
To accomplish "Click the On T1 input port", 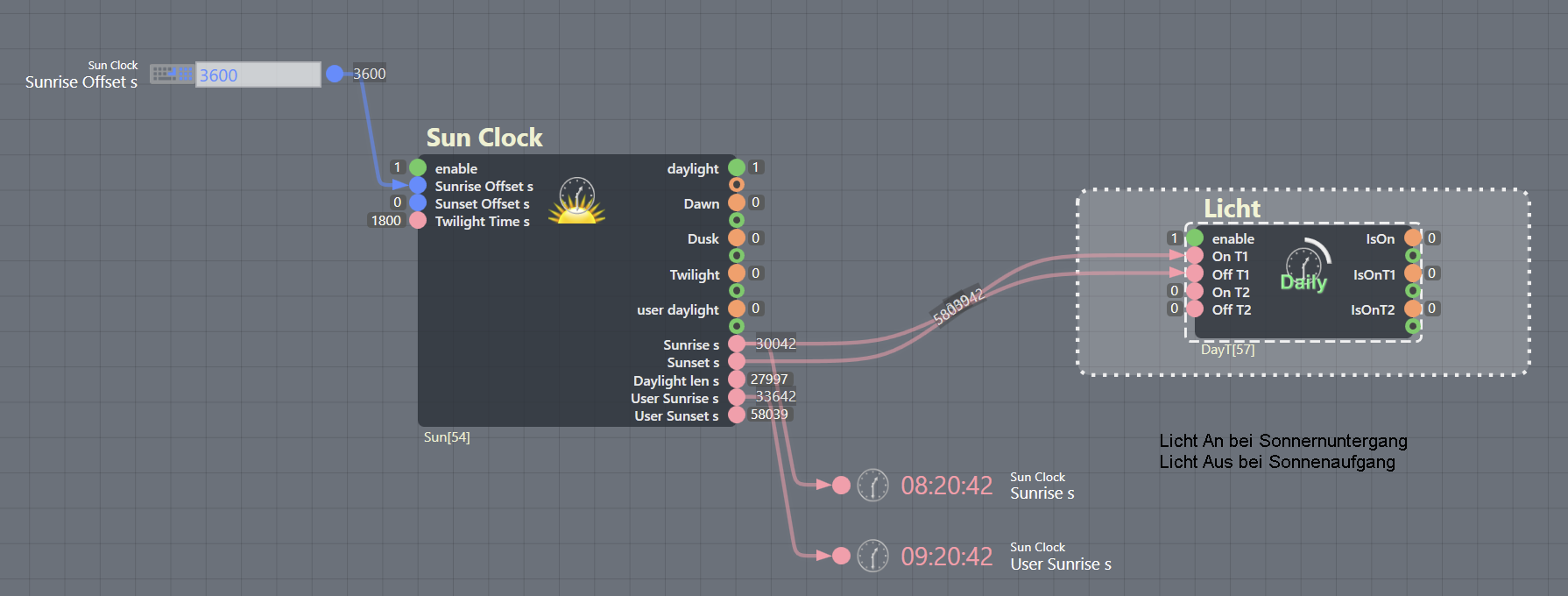I will click(1195, 256).
